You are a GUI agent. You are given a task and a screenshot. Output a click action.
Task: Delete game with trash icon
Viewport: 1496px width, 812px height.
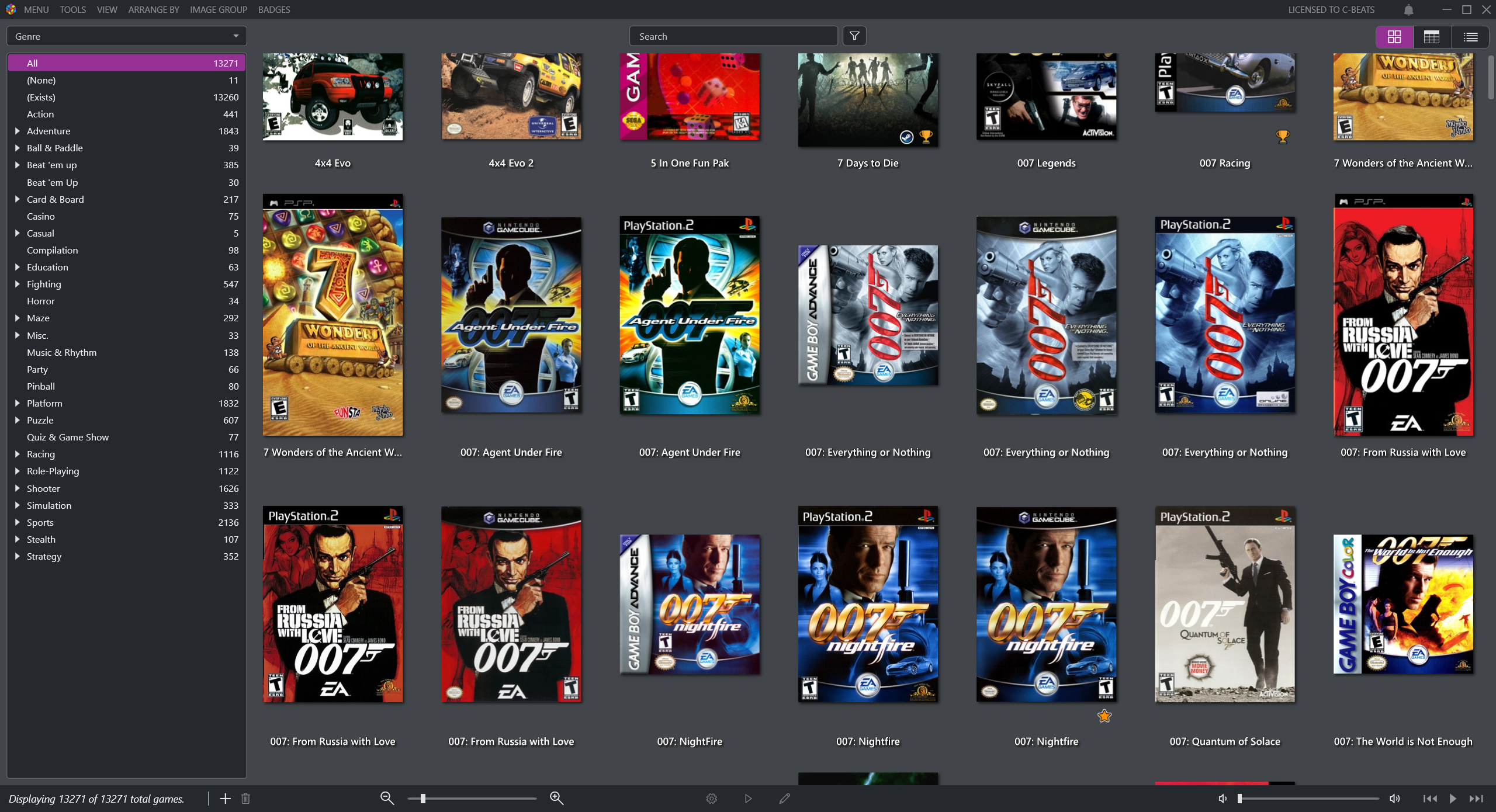click(245, 799)
